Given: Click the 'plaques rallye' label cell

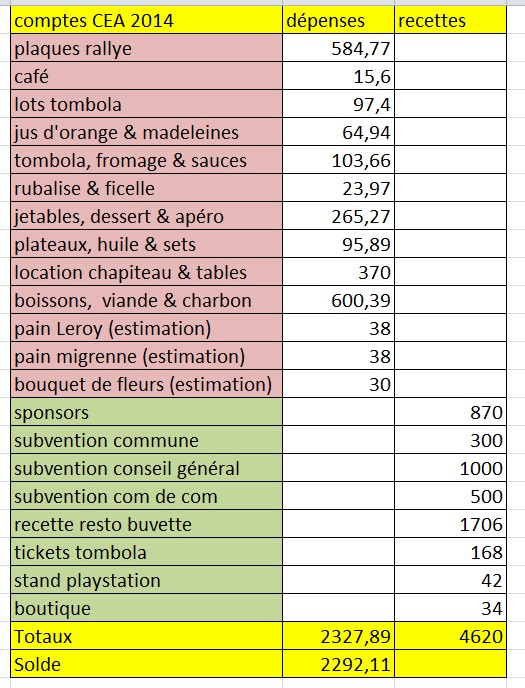Looking at the screenshot, I should click(x=146, y=48).
